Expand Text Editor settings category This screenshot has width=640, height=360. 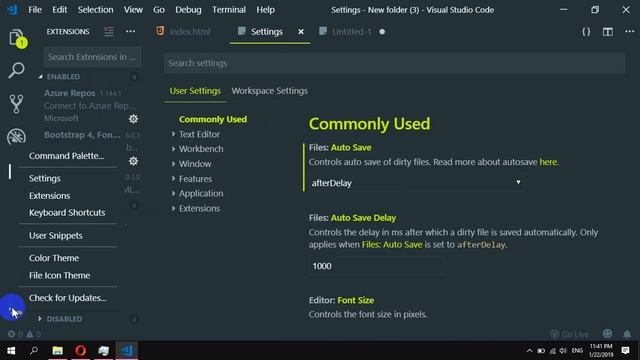click(199, 134)
